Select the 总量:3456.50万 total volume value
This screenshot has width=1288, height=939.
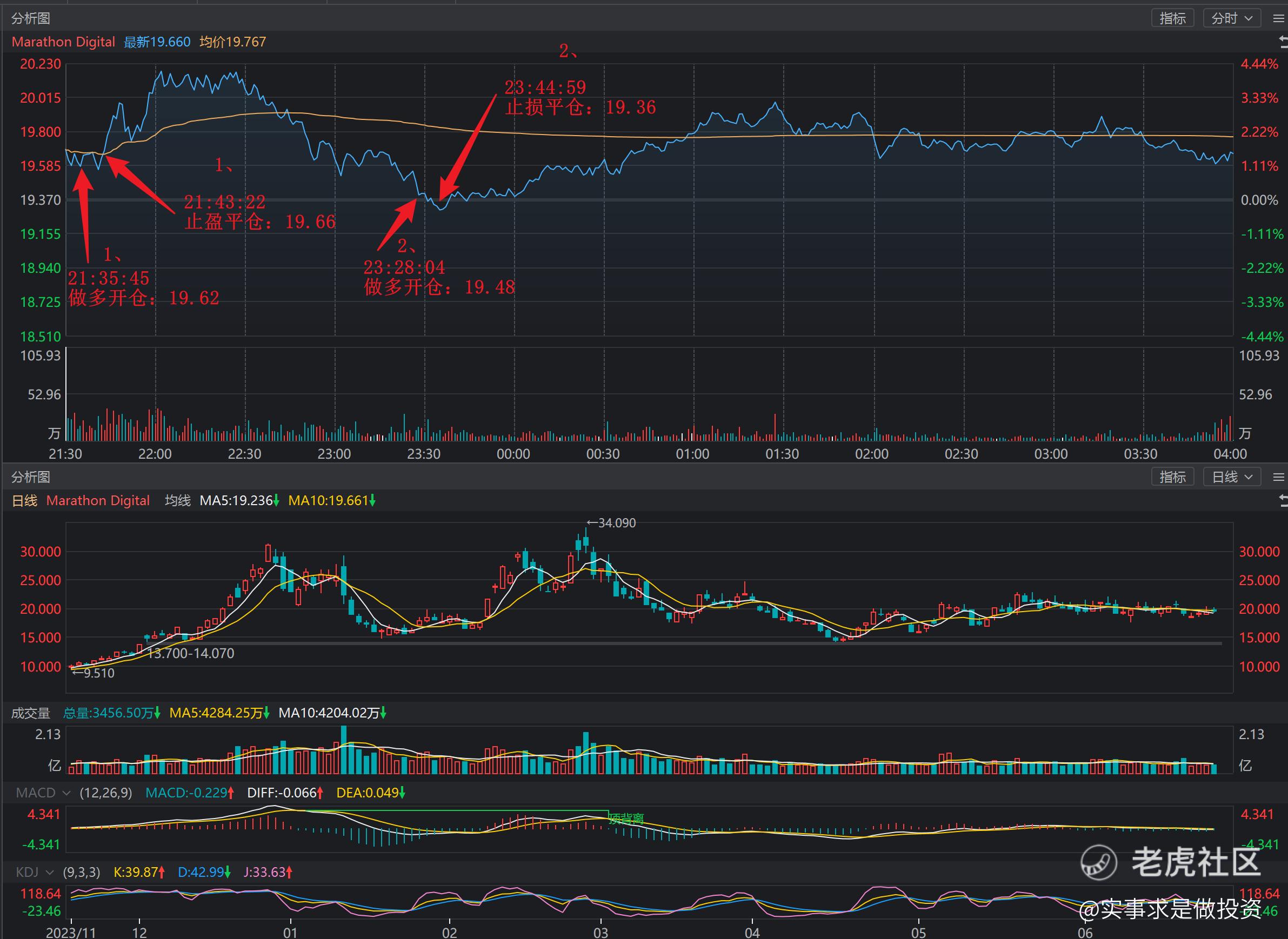pyautogui.click(x=111, y=713)
